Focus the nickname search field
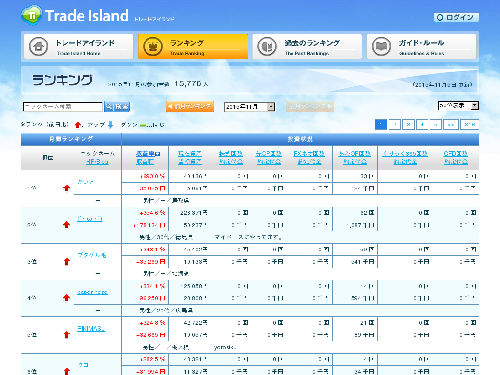This screenshot has width=500, height=375. point(63,107)
